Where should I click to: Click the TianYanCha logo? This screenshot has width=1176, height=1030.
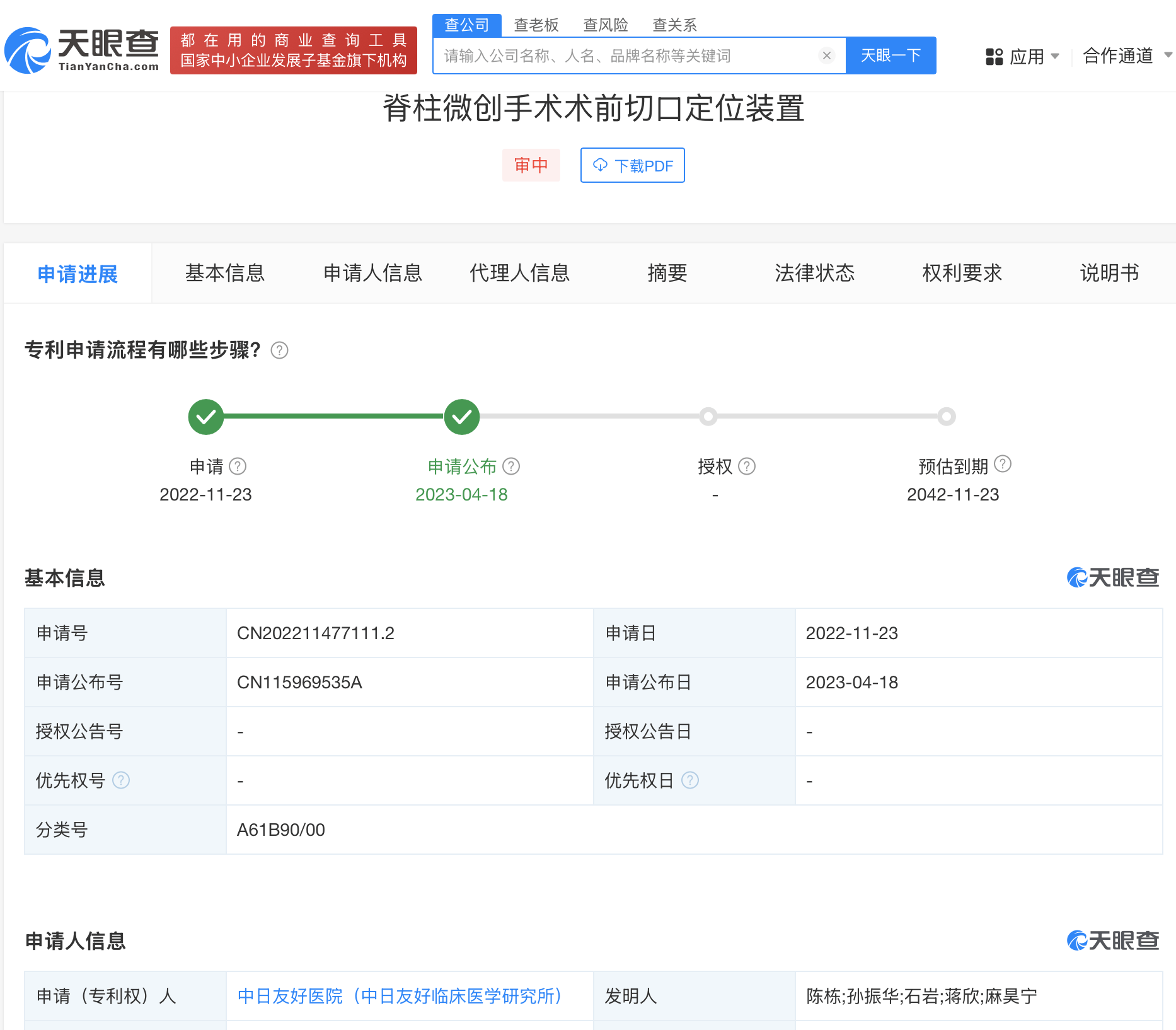[82, 50]
